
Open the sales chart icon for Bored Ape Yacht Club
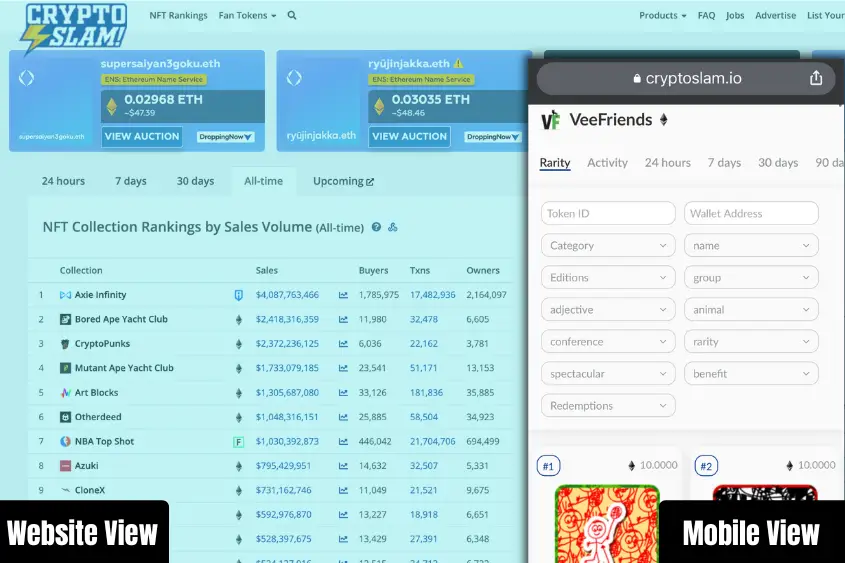click(x=343, y=319)
